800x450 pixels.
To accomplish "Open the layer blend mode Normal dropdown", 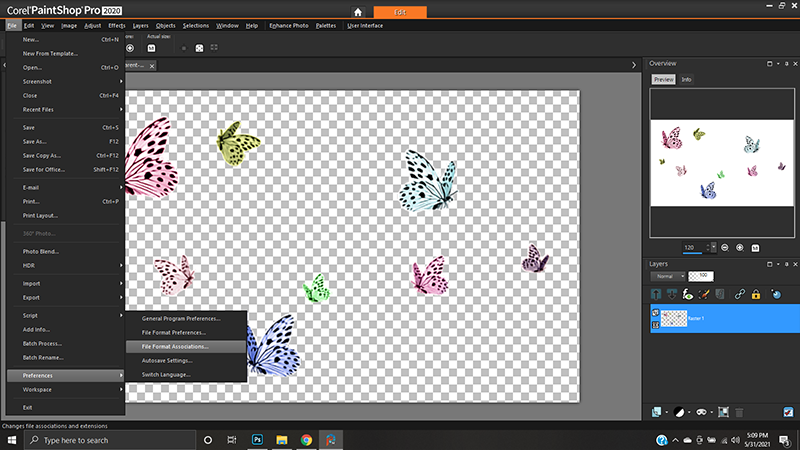I will (x=666, y=275).
